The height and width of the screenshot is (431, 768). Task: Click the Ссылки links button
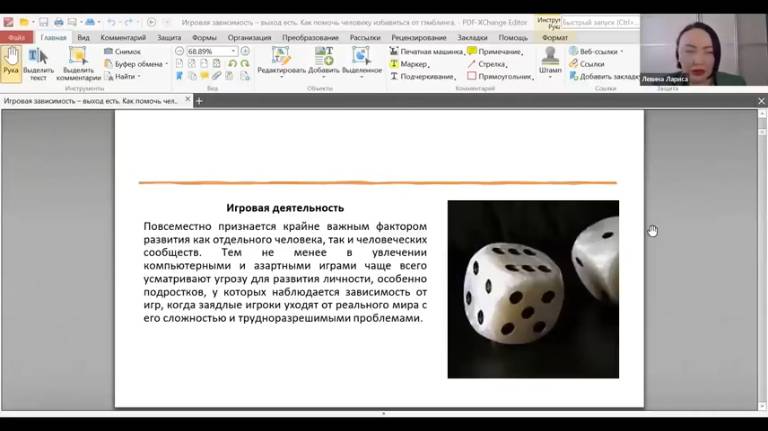pos(587,64)
